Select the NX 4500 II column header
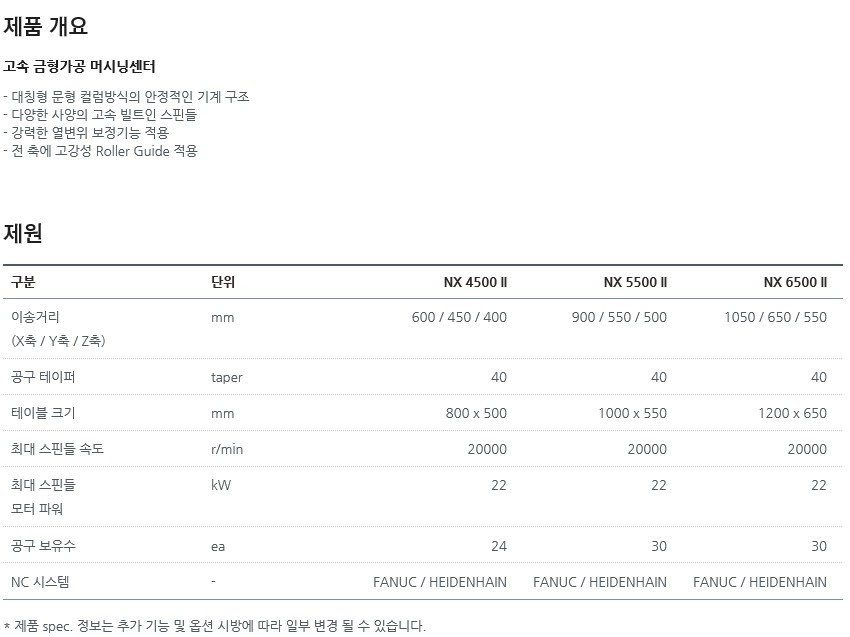850x637 pixels. point(475,282)
